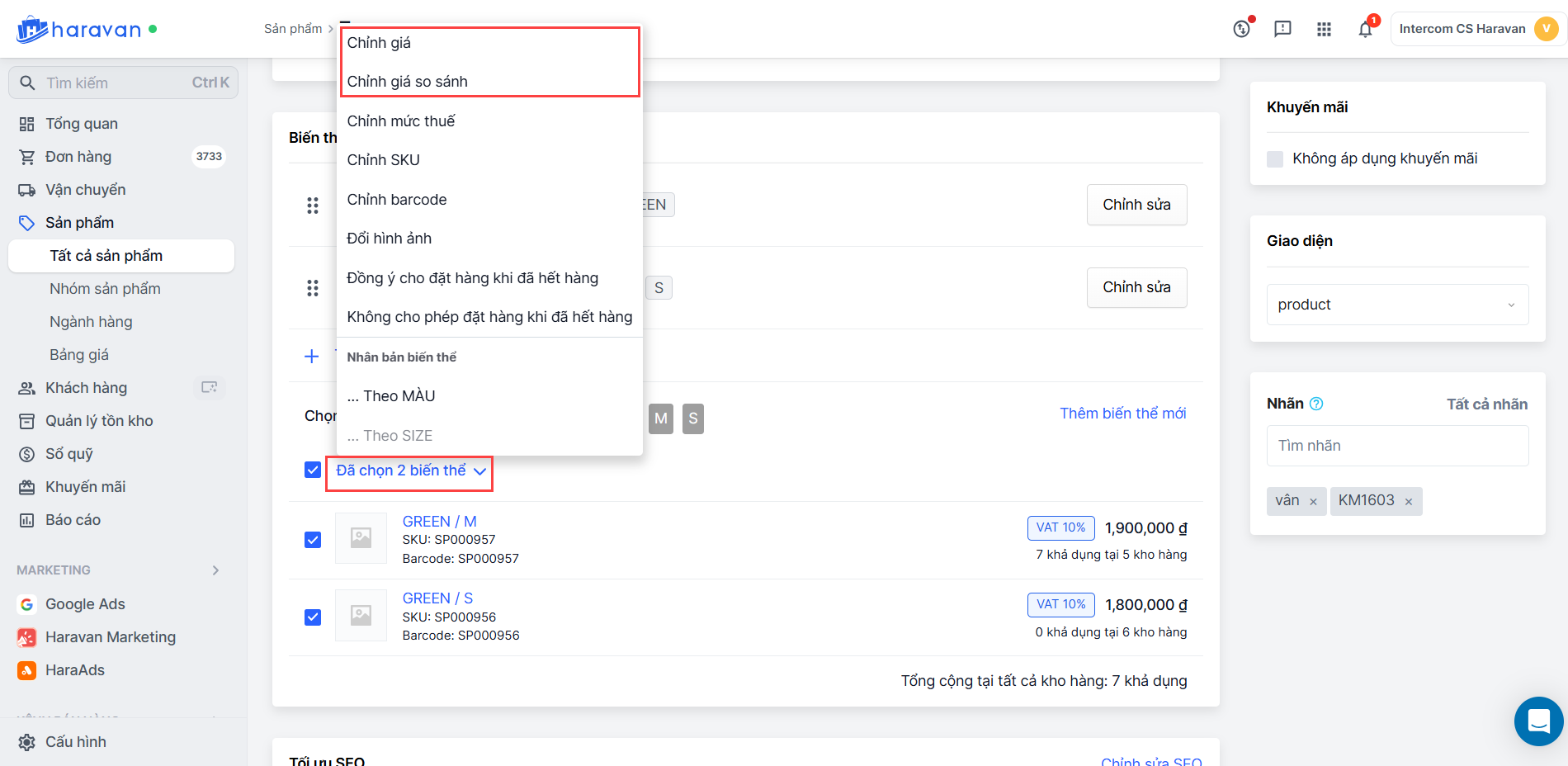Remove the vân tag

pyautogui.click(x=1313, y=501)
